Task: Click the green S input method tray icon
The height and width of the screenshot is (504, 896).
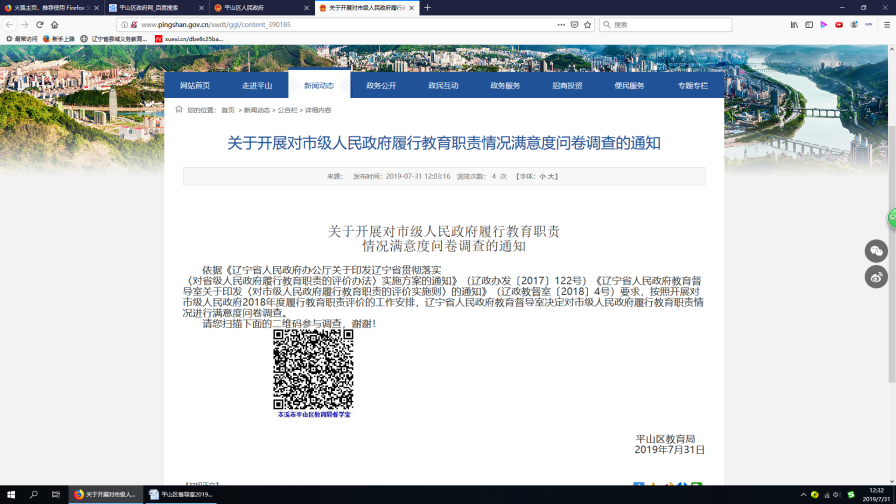Action: 851,495
